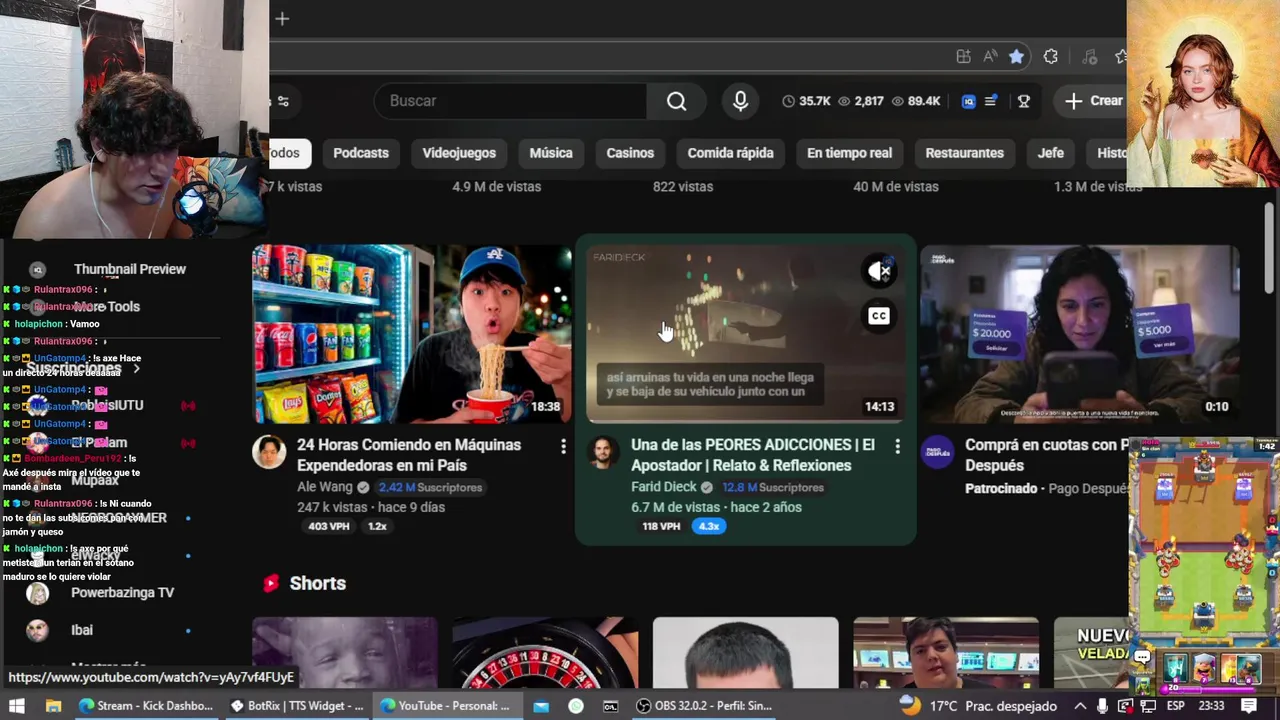This screenshot has height=720, width=1280.
Task: Open Powerbazinga TV subscription
Action: point(122,593)
